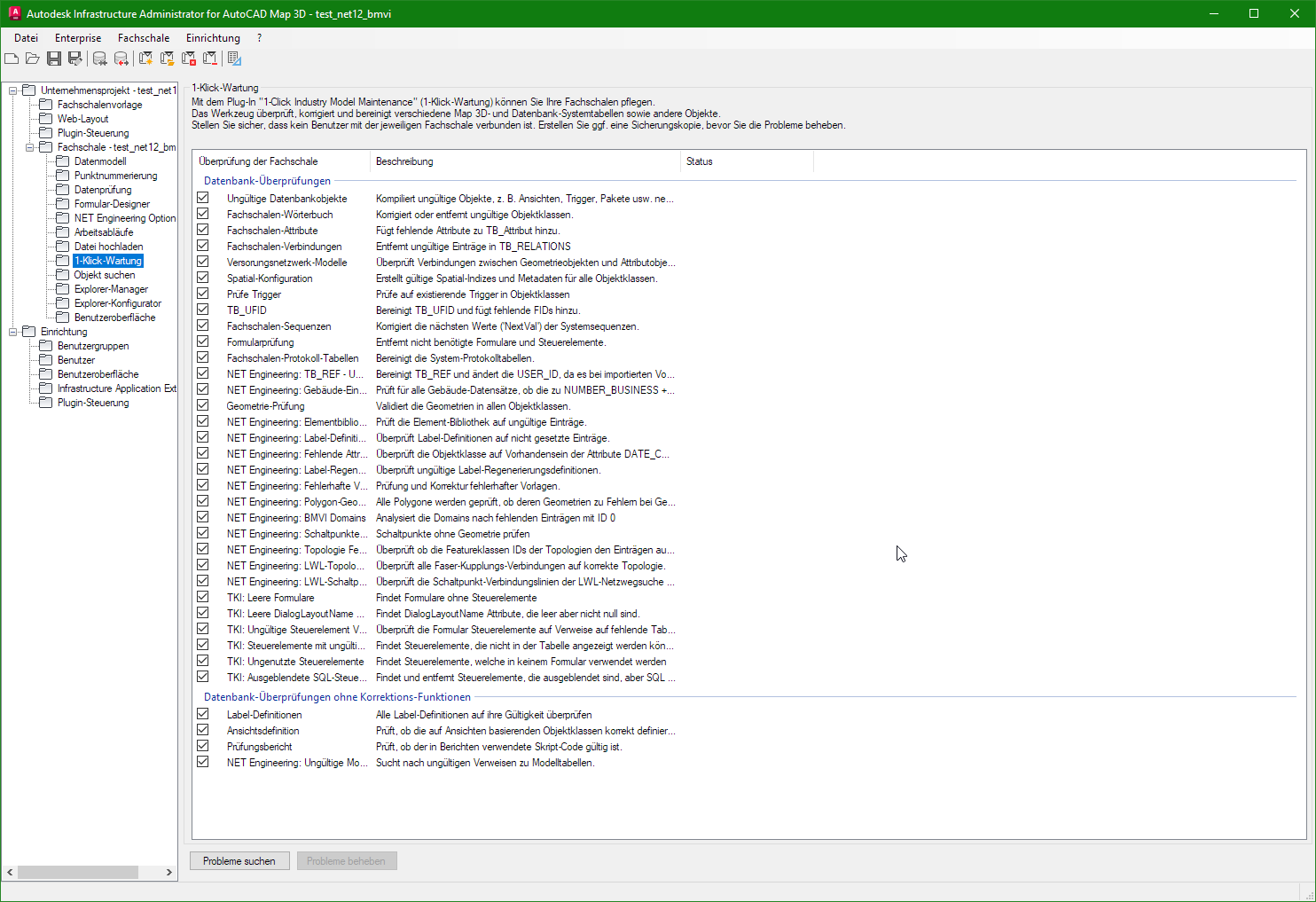
Task: Click the table design toolbar icon
Action: click(x=235, y=59)
